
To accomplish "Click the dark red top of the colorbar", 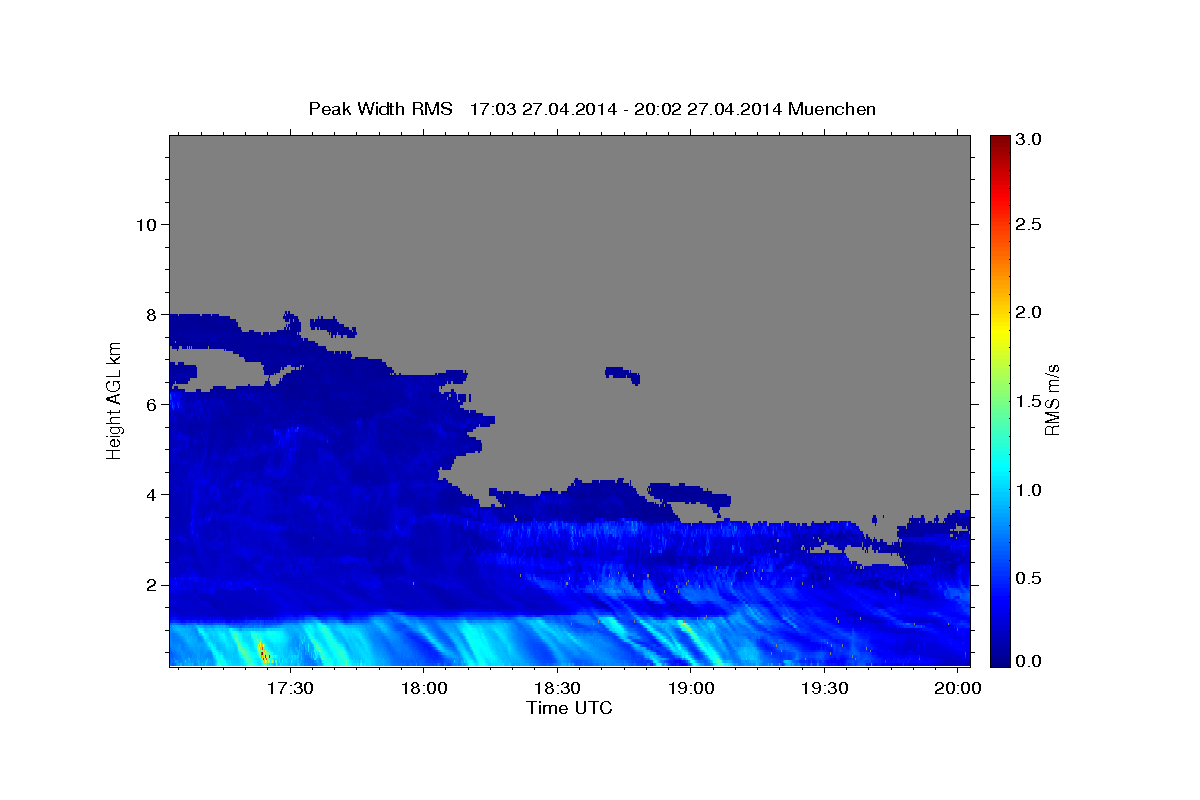I will 999,143.
